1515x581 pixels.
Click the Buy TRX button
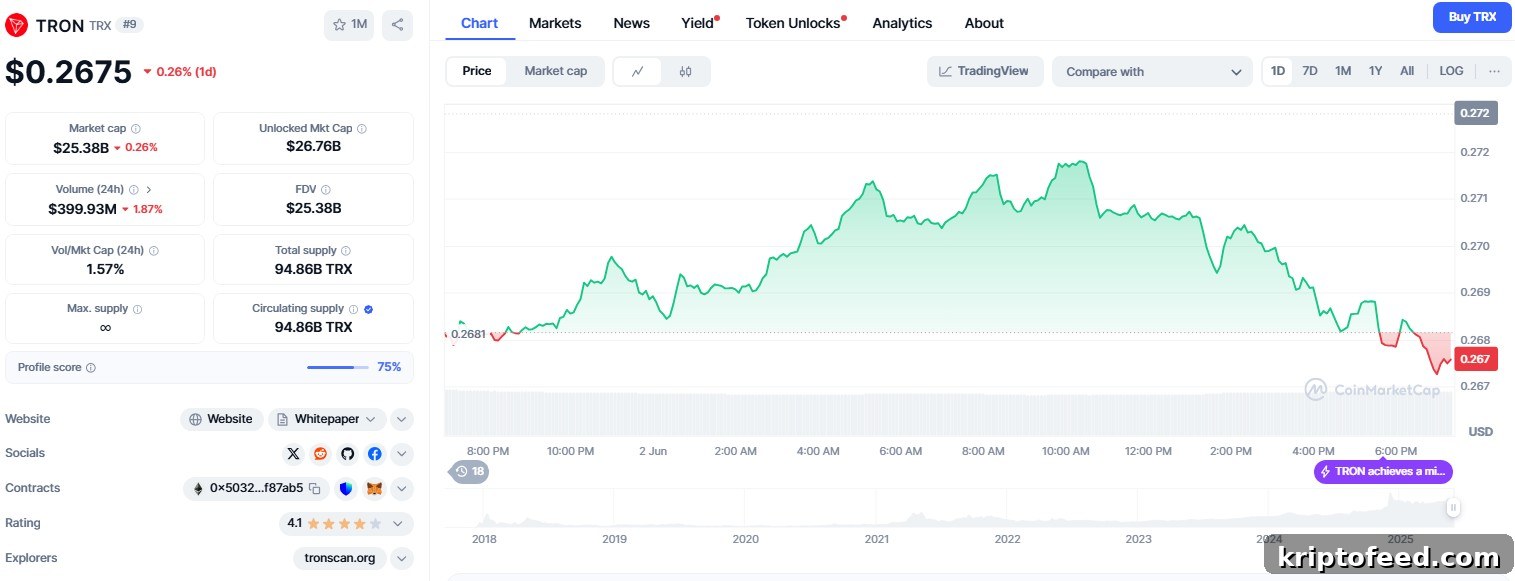(1472, 17)
